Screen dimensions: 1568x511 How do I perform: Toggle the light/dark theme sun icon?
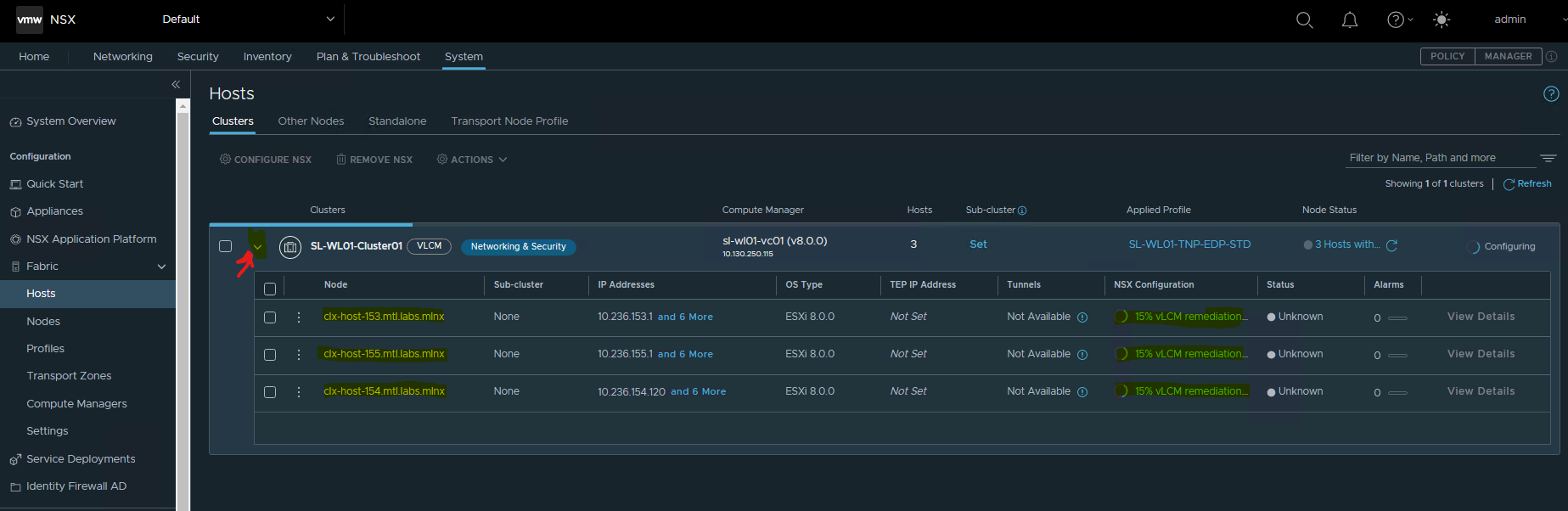[1442, 20]
